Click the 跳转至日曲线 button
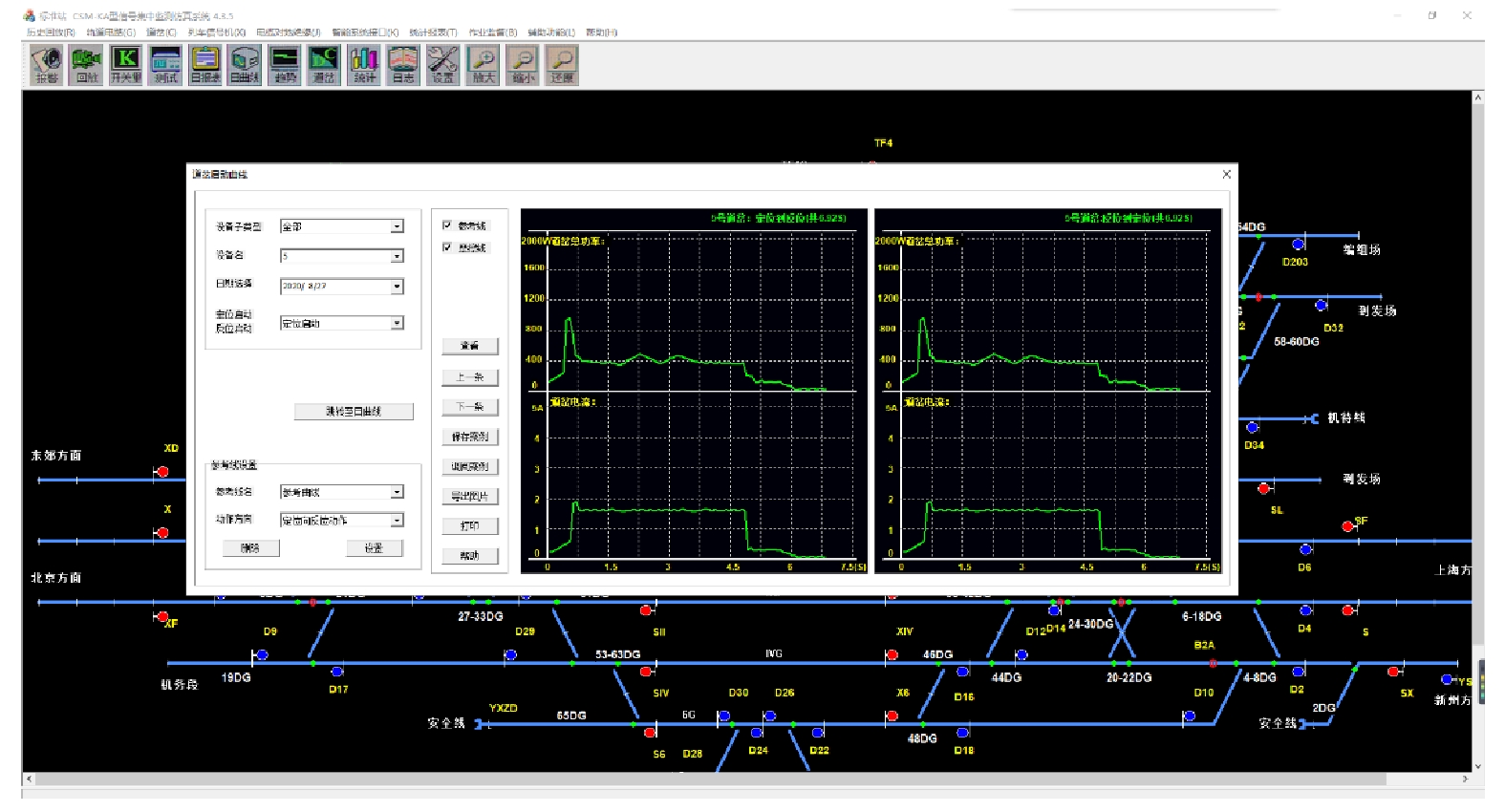Screen dimensions: 1505x812 (354, 412)
